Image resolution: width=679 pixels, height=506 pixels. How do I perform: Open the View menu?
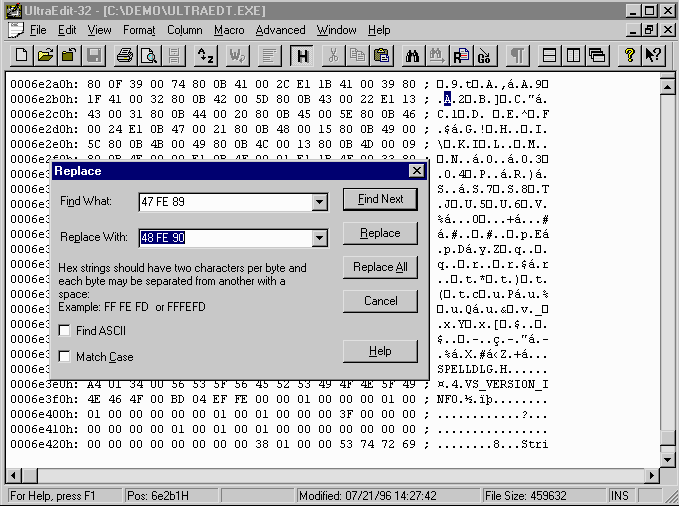(x=99, y=30)
